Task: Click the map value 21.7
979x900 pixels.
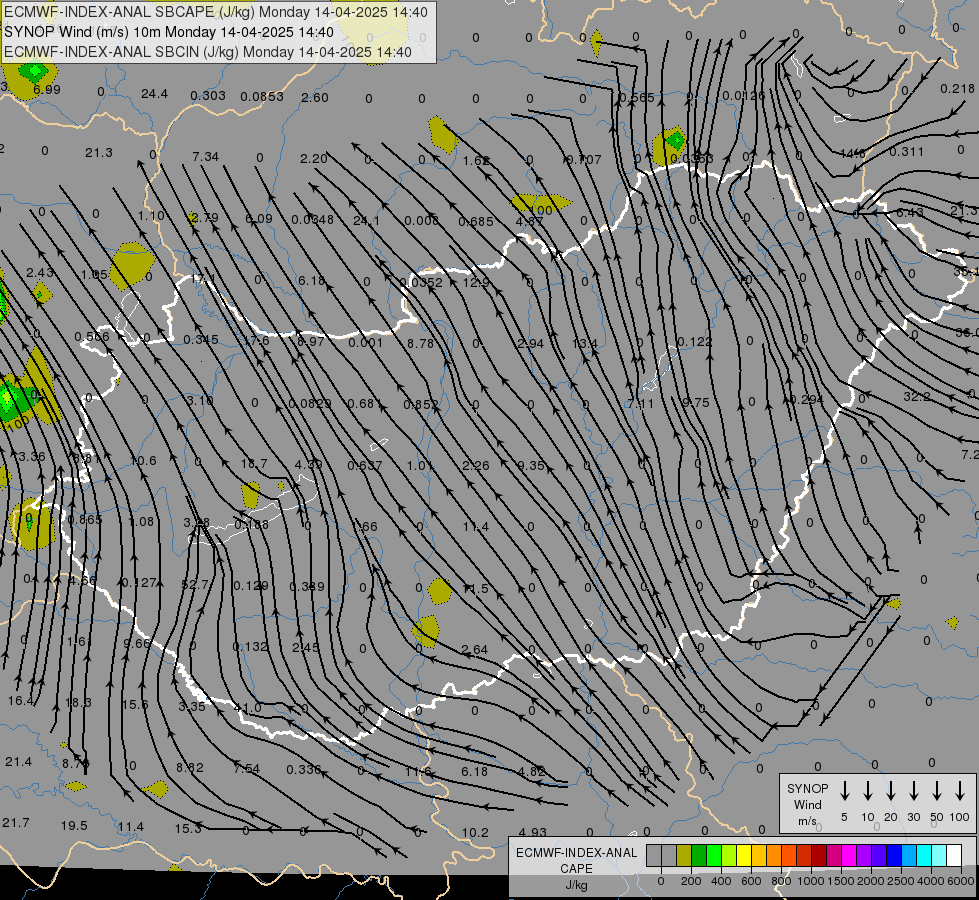Action: (x=16, y=823)
